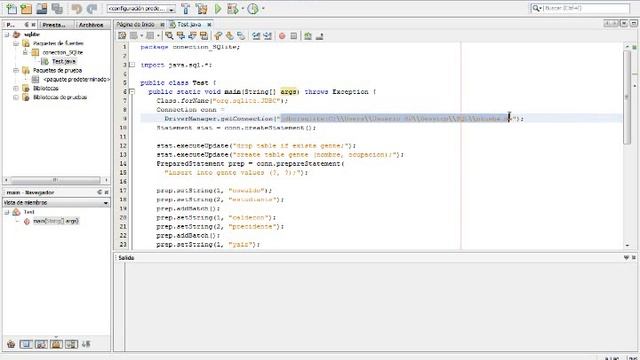
Task: Click the Debug Project icon
Action: pos(233,9)
